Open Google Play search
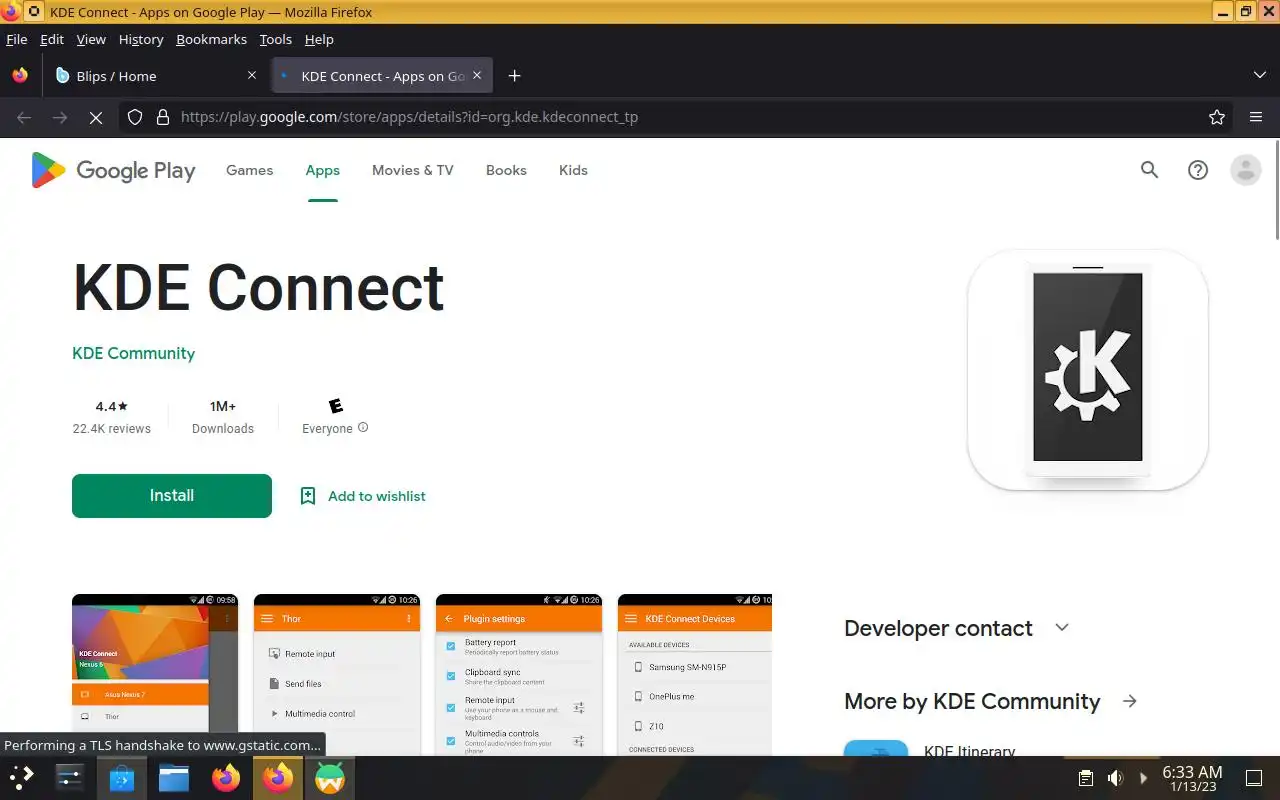The width and height of the screenshot is (1280, 800). click(x=1149, y=170)
